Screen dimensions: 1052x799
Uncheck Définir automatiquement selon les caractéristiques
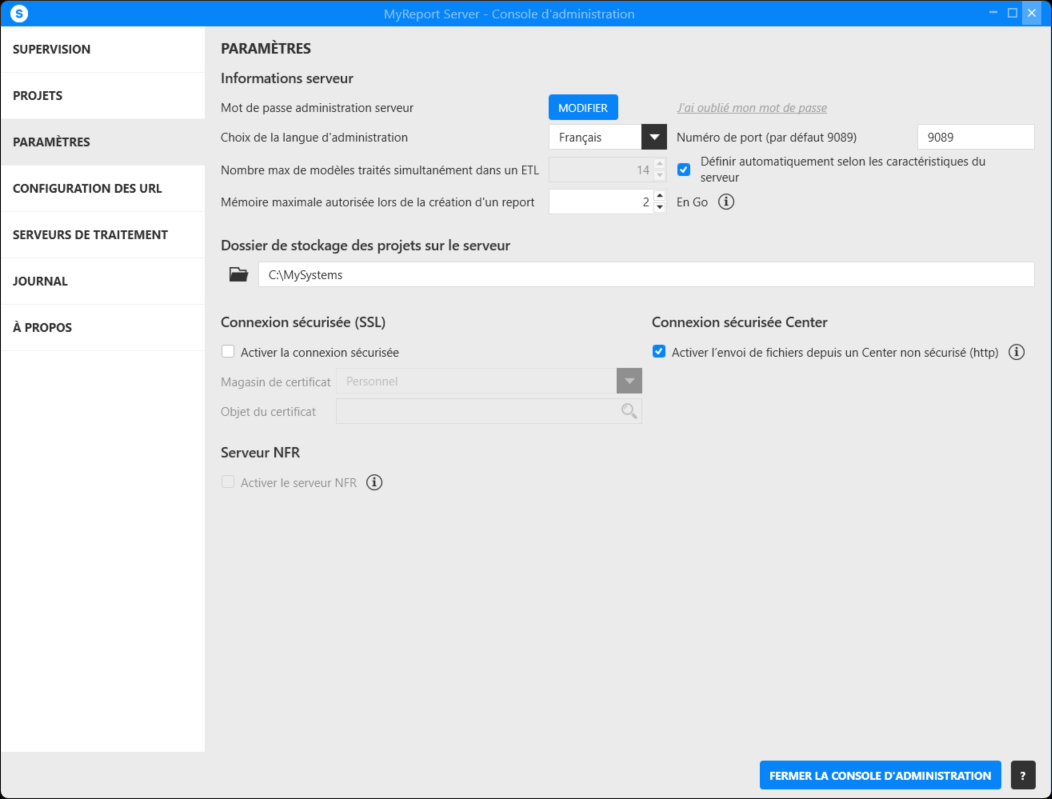684,169
